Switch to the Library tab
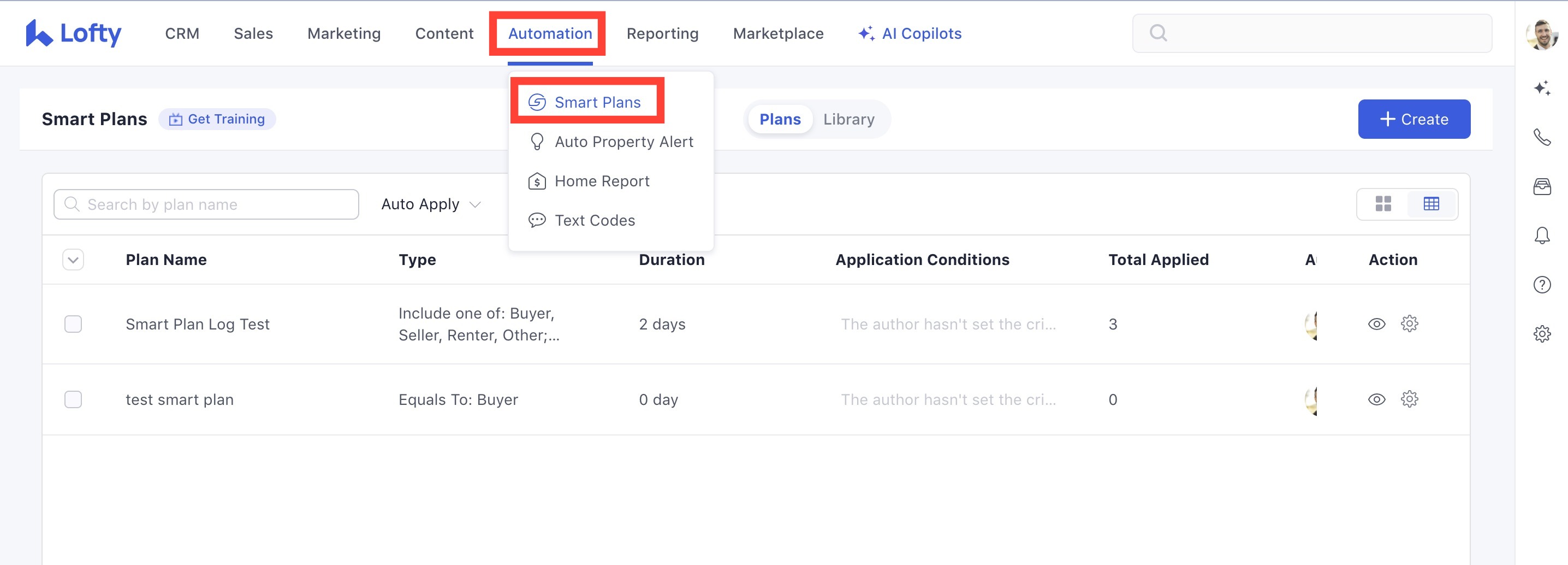This screenshot has width=1568, height=565. (x=848, y=119)
